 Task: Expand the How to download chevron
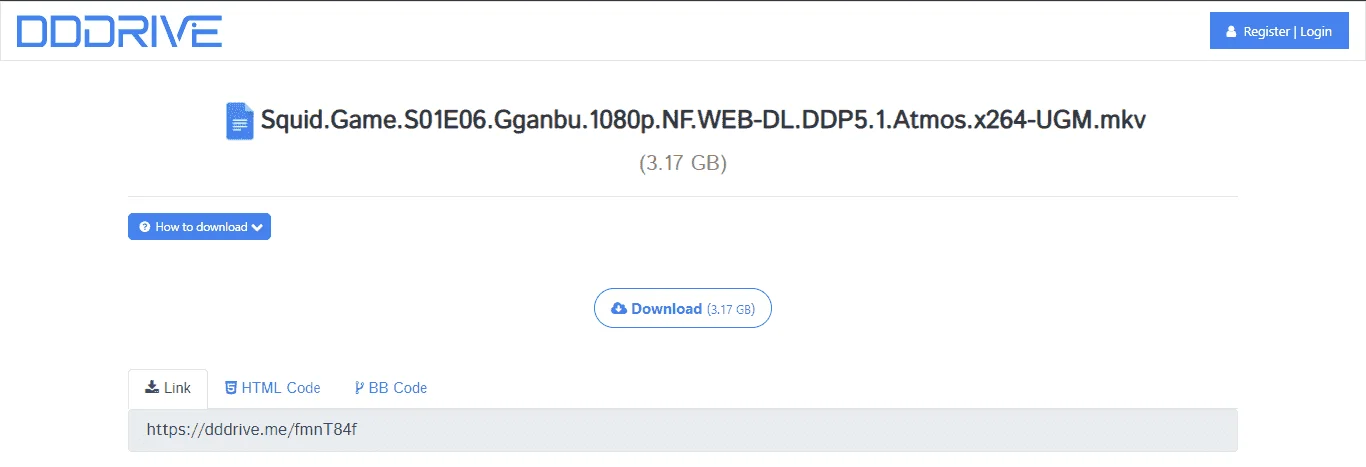[257, 227]
